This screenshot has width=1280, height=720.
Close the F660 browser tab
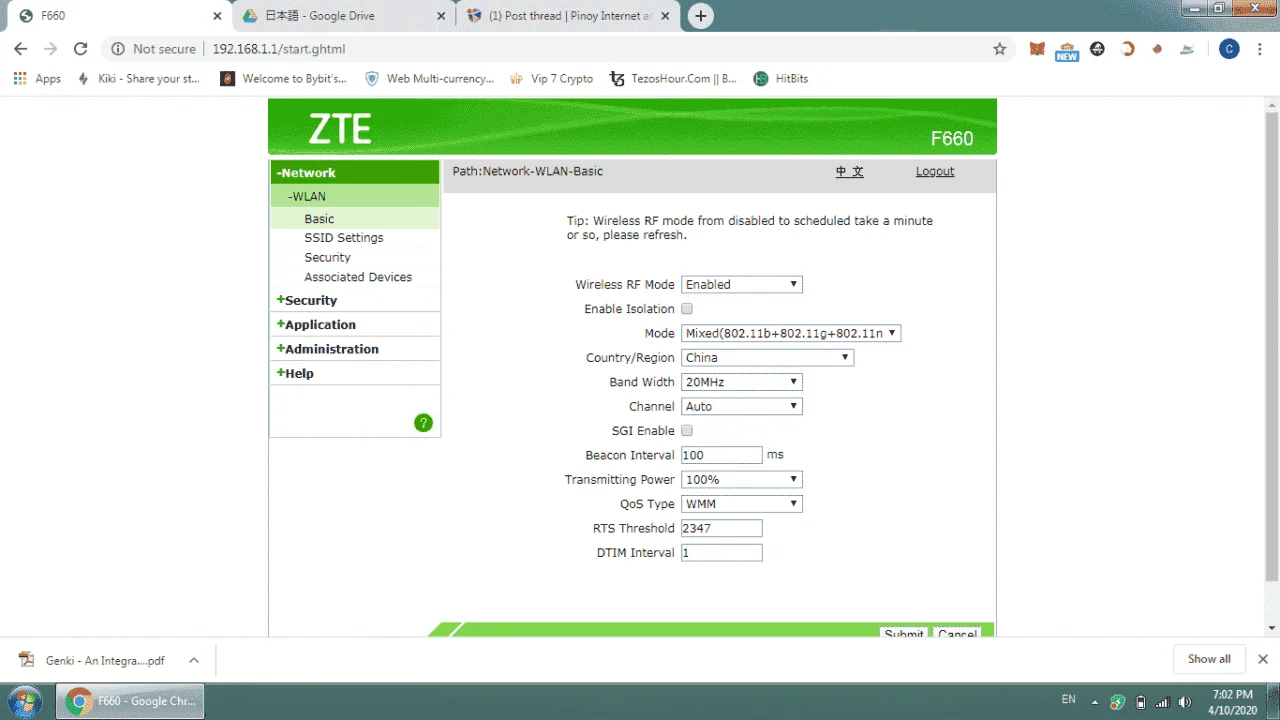pyautogui.click(x=217, y=16)
